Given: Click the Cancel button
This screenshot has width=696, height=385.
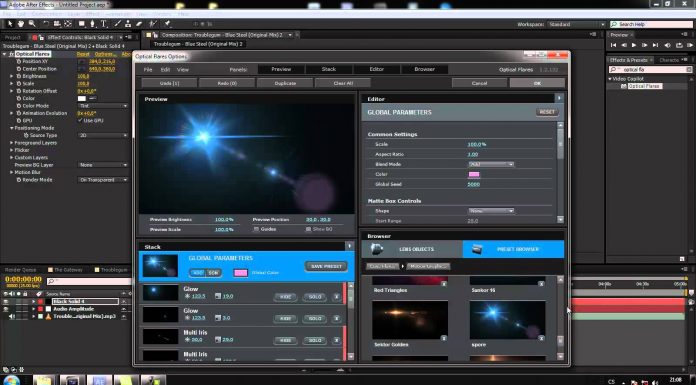Looking at the screenshot, I should [x=479, y=83].
